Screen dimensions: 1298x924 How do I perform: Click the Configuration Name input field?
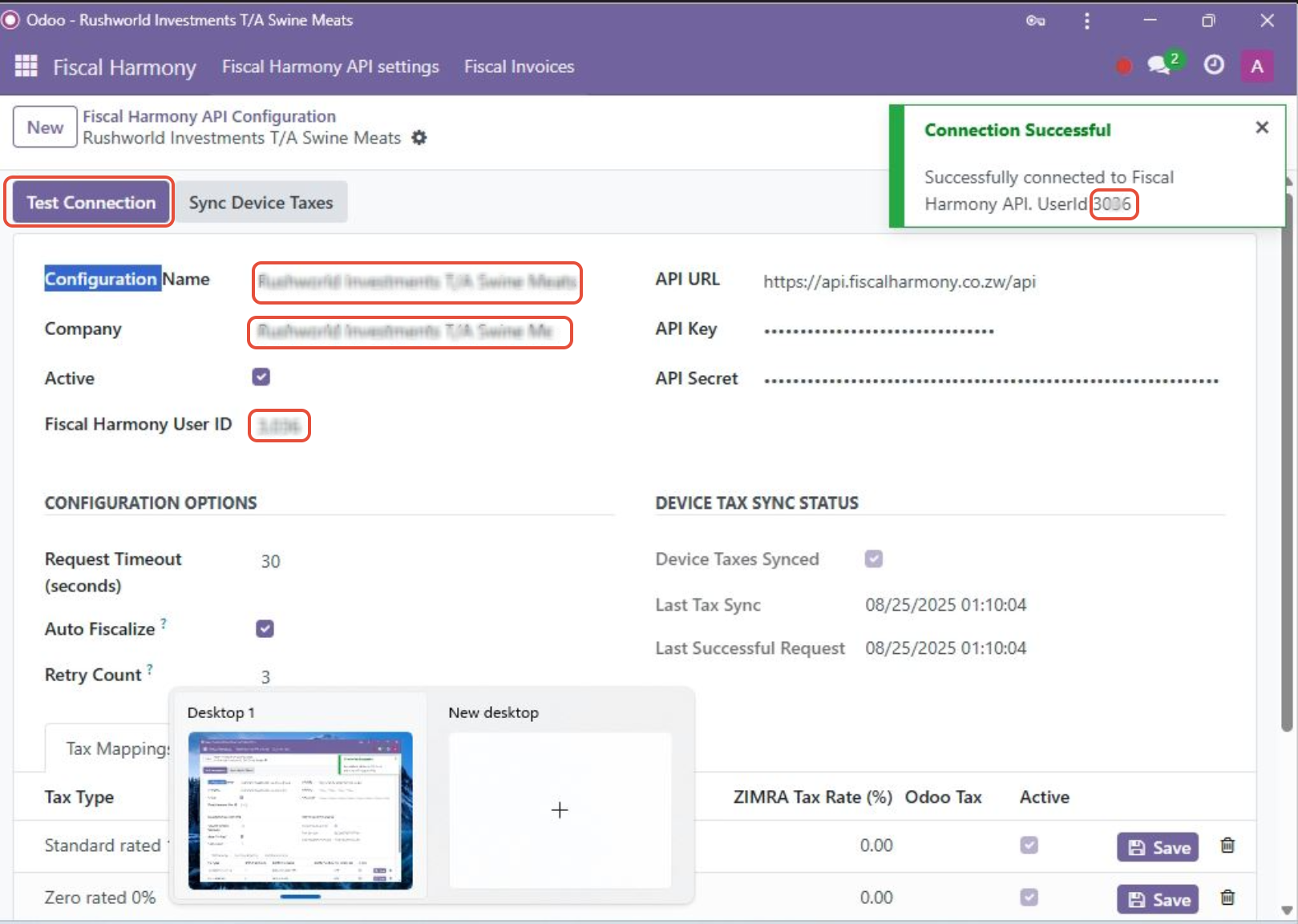pyautogui.click(x=417, y=282)
